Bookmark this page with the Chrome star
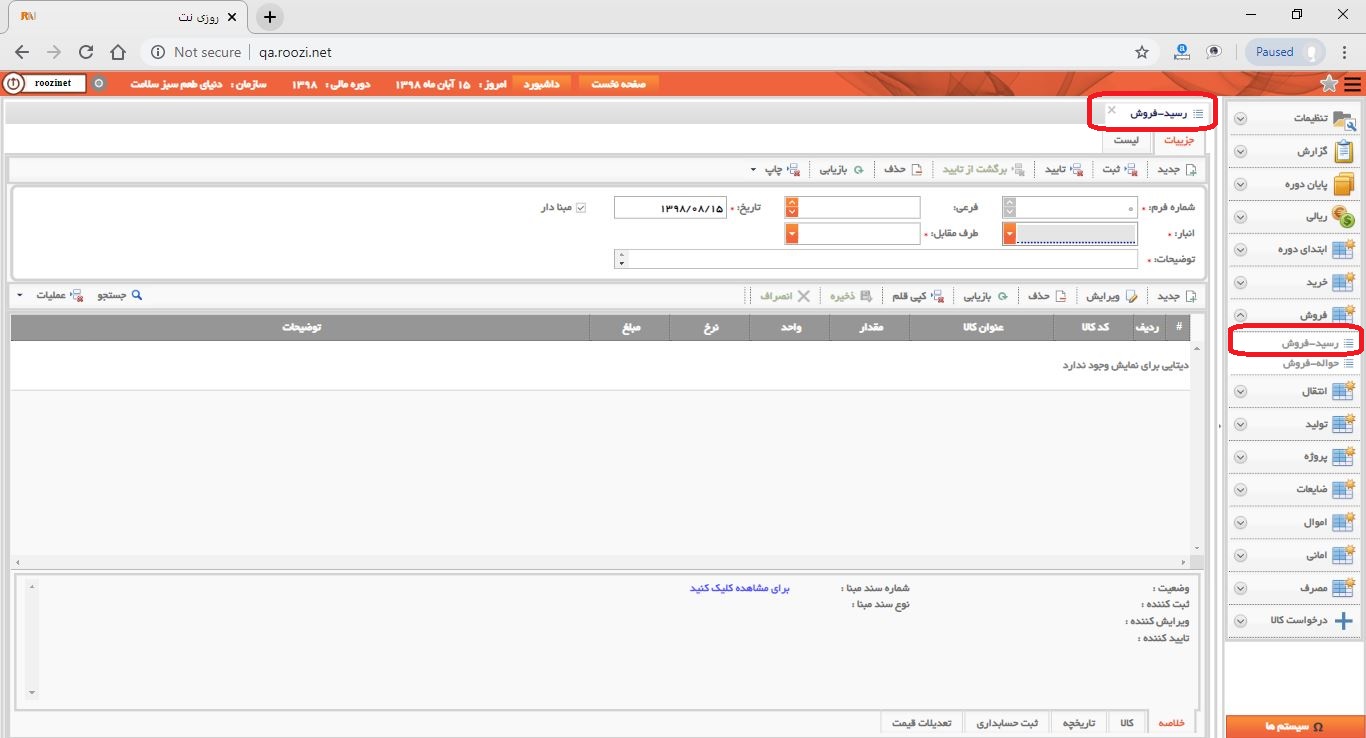 click(x=1142, y=52)
